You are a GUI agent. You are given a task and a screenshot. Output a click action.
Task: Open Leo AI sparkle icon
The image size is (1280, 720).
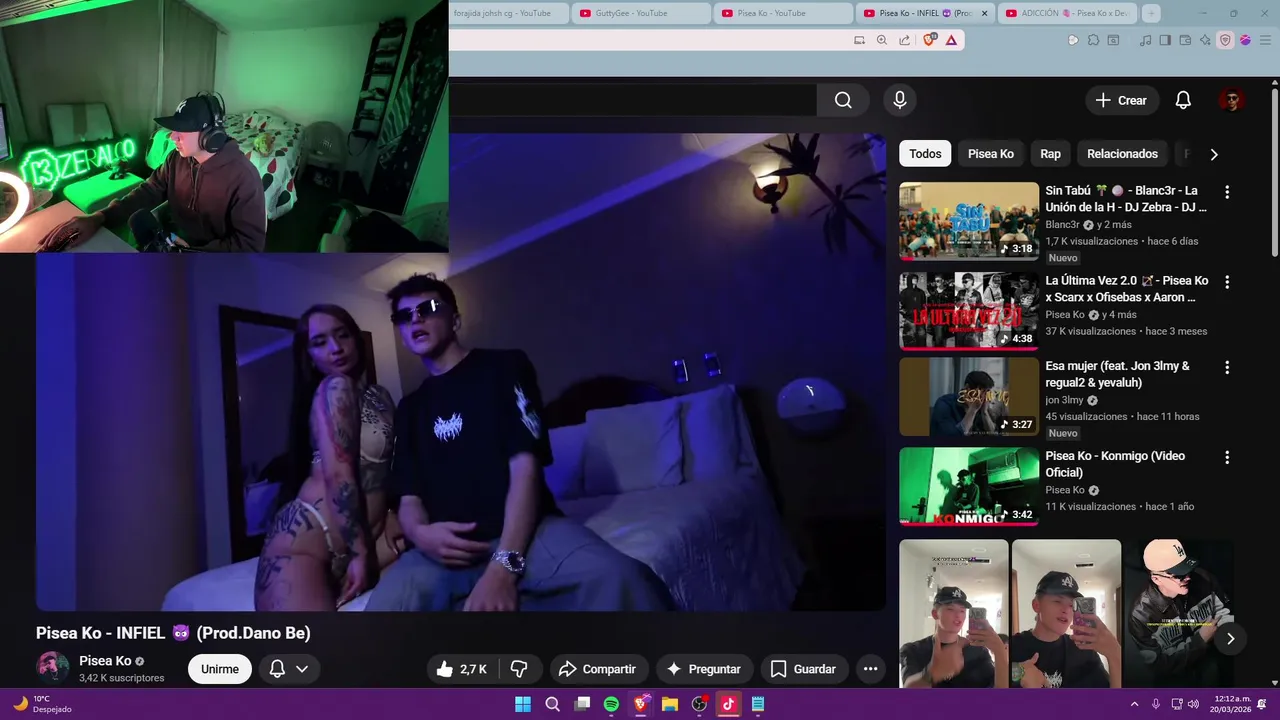[1205, 40]
